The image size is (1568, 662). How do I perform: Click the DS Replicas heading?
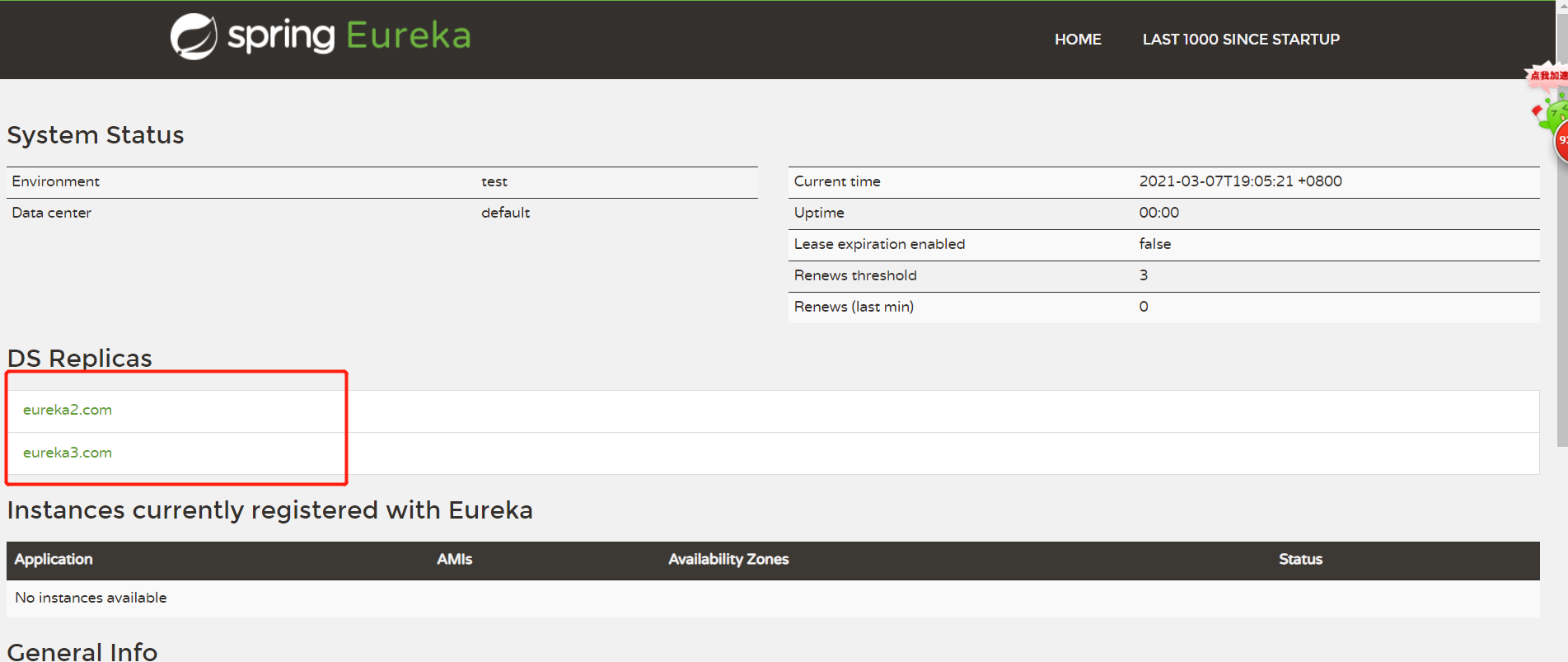[79, 359]
